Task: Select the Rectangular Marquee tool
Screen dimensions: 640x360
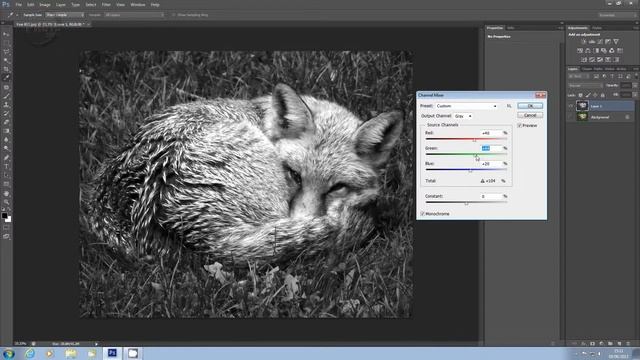Action: (6, 43)
